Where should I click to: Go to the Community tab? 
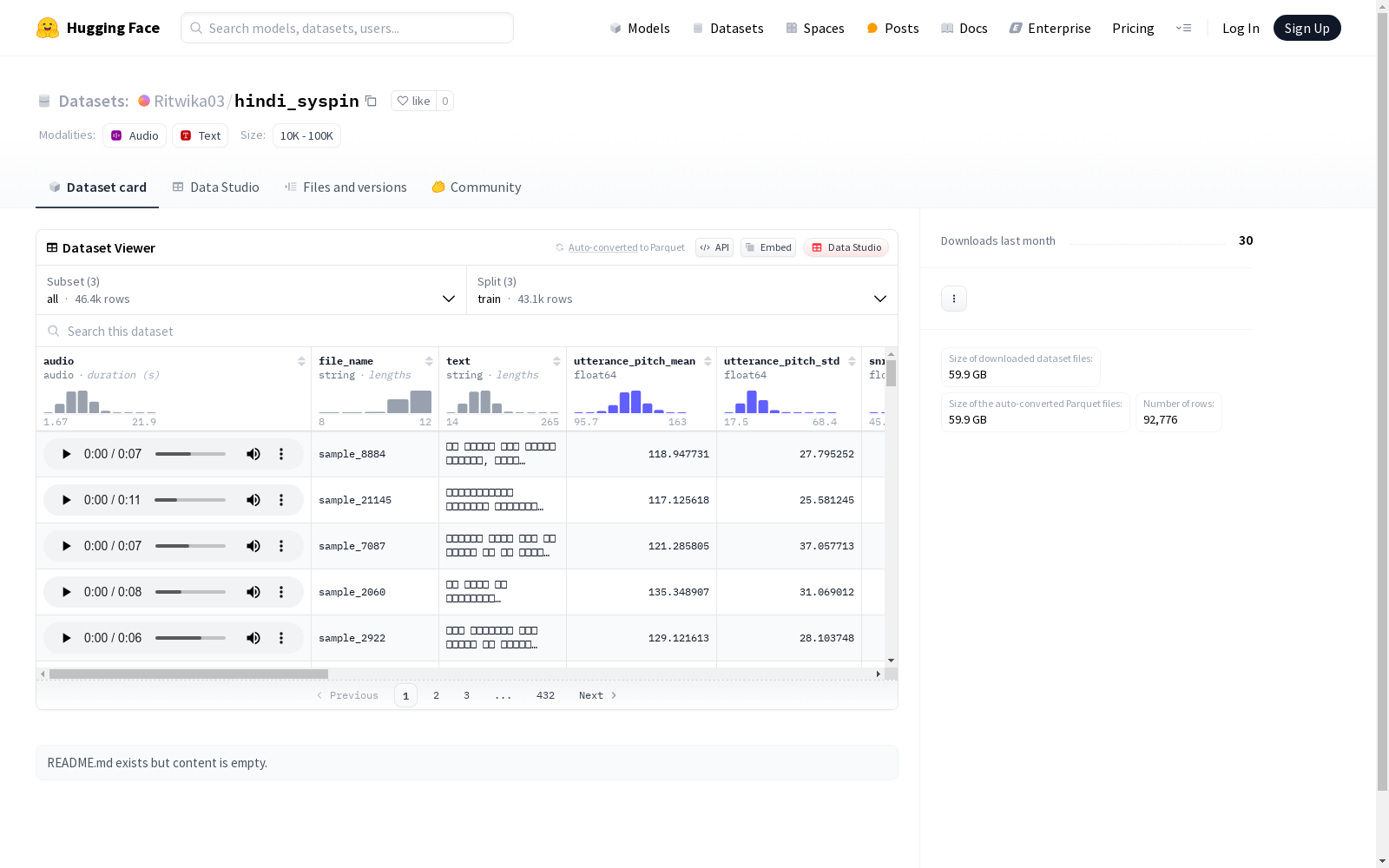click(x=477, y=187)
